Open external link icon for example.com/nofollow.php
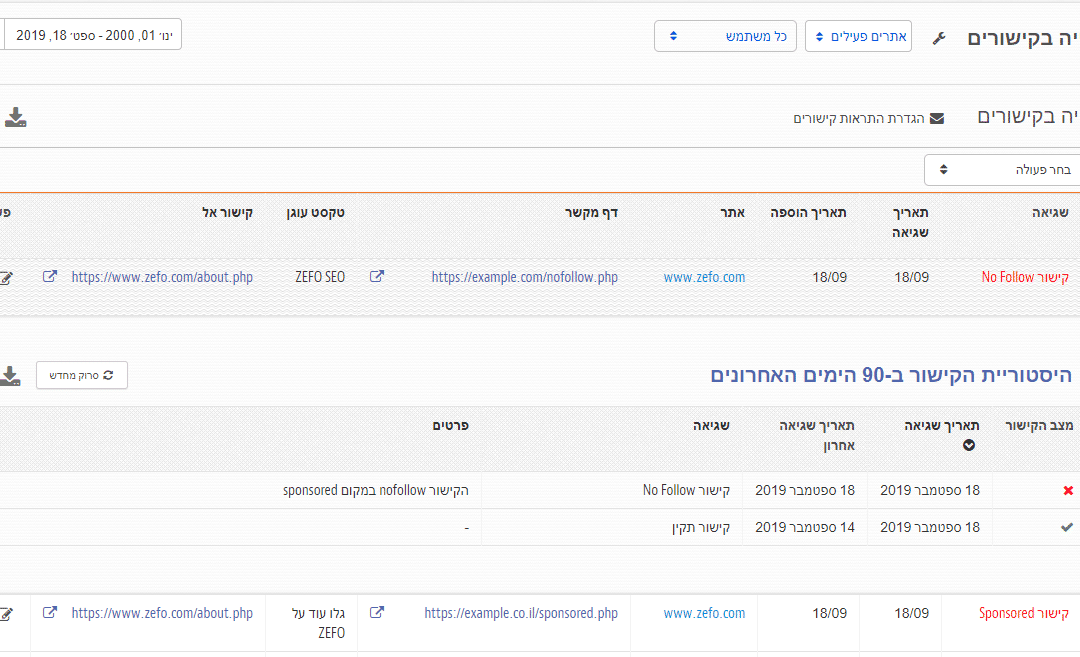Image resolution: width=1080 pixels, height=657 pixels. point(377,276)
